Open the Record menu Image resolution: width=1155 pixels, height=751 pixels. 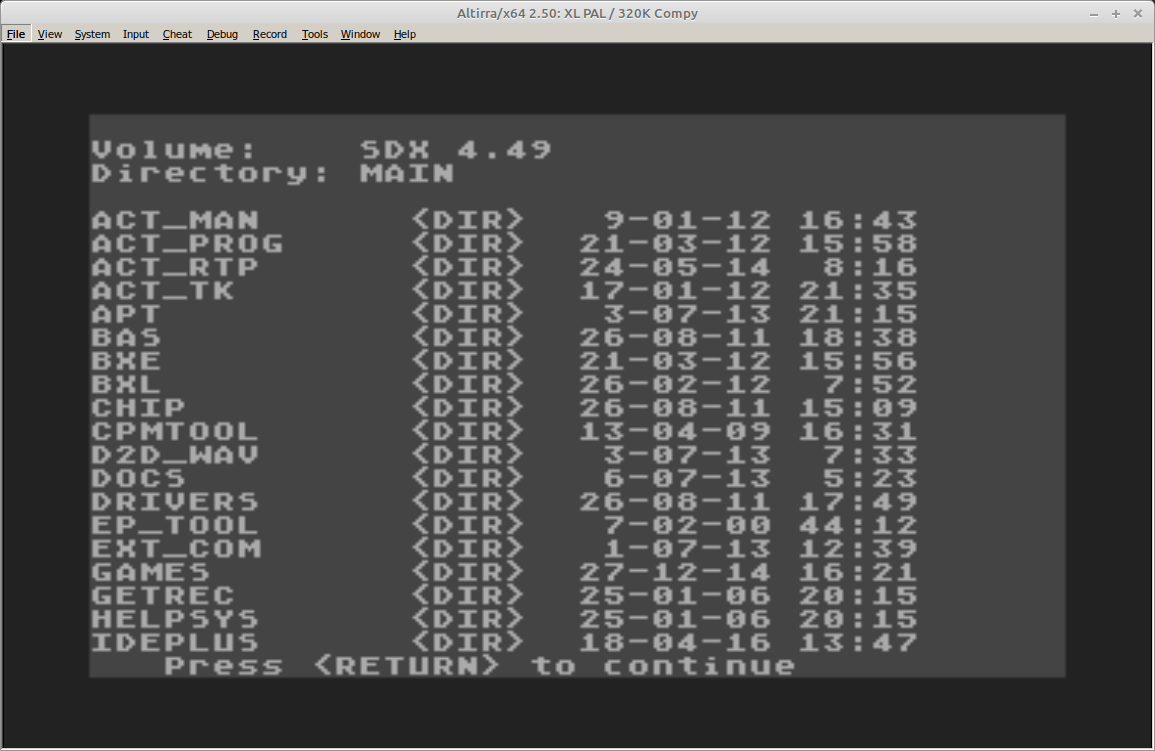pyautogui.click(x=270, y=34)
